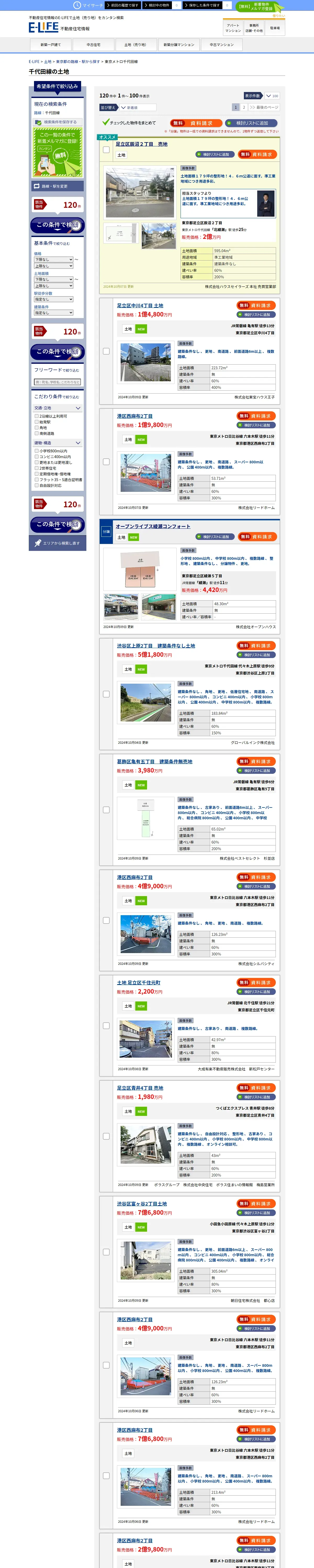Open the 価格 上限なし dropdown
Viewport: 314px width, 1568px height.
54,266
